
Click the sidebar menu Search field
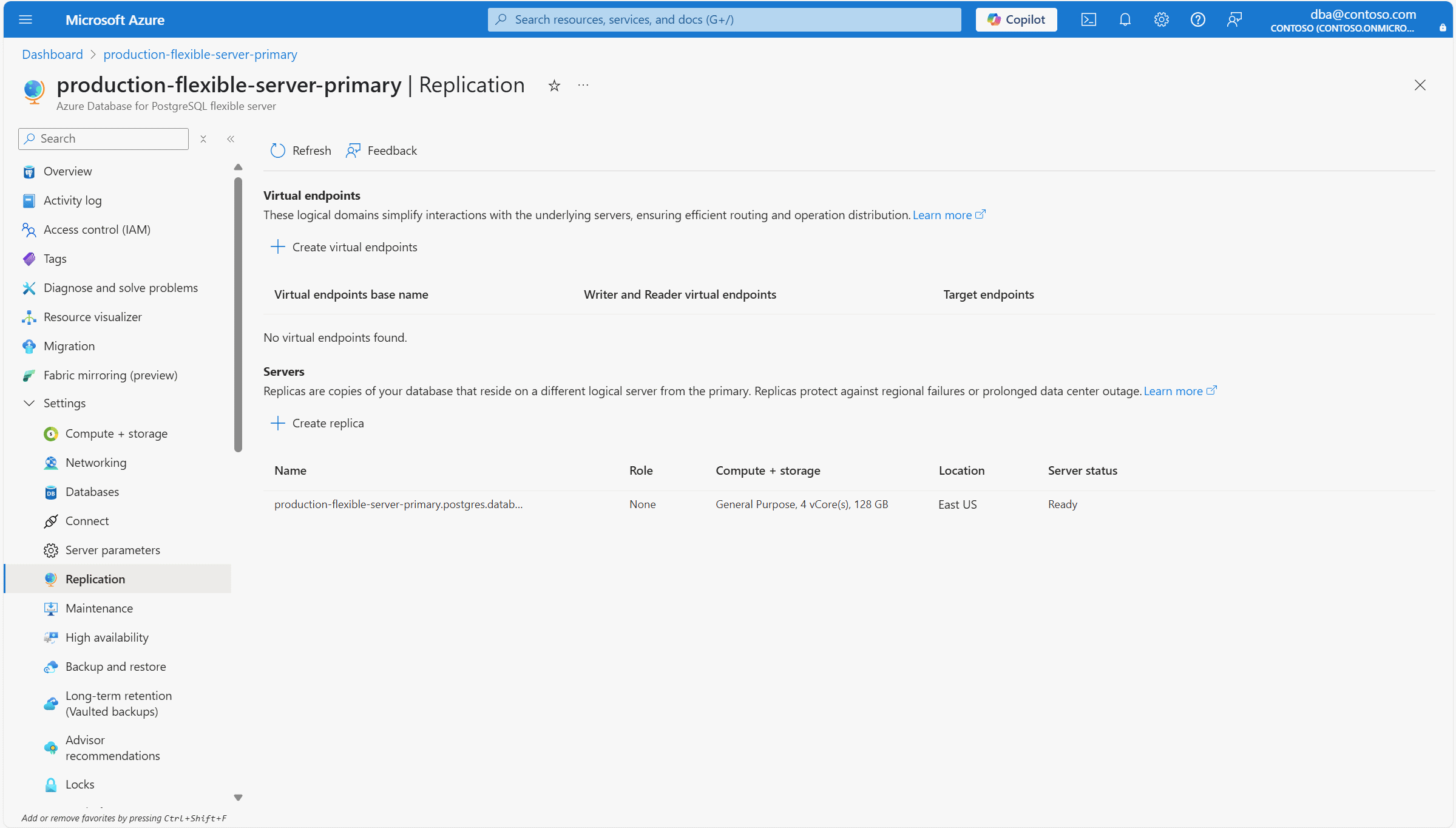coord(104,138)
